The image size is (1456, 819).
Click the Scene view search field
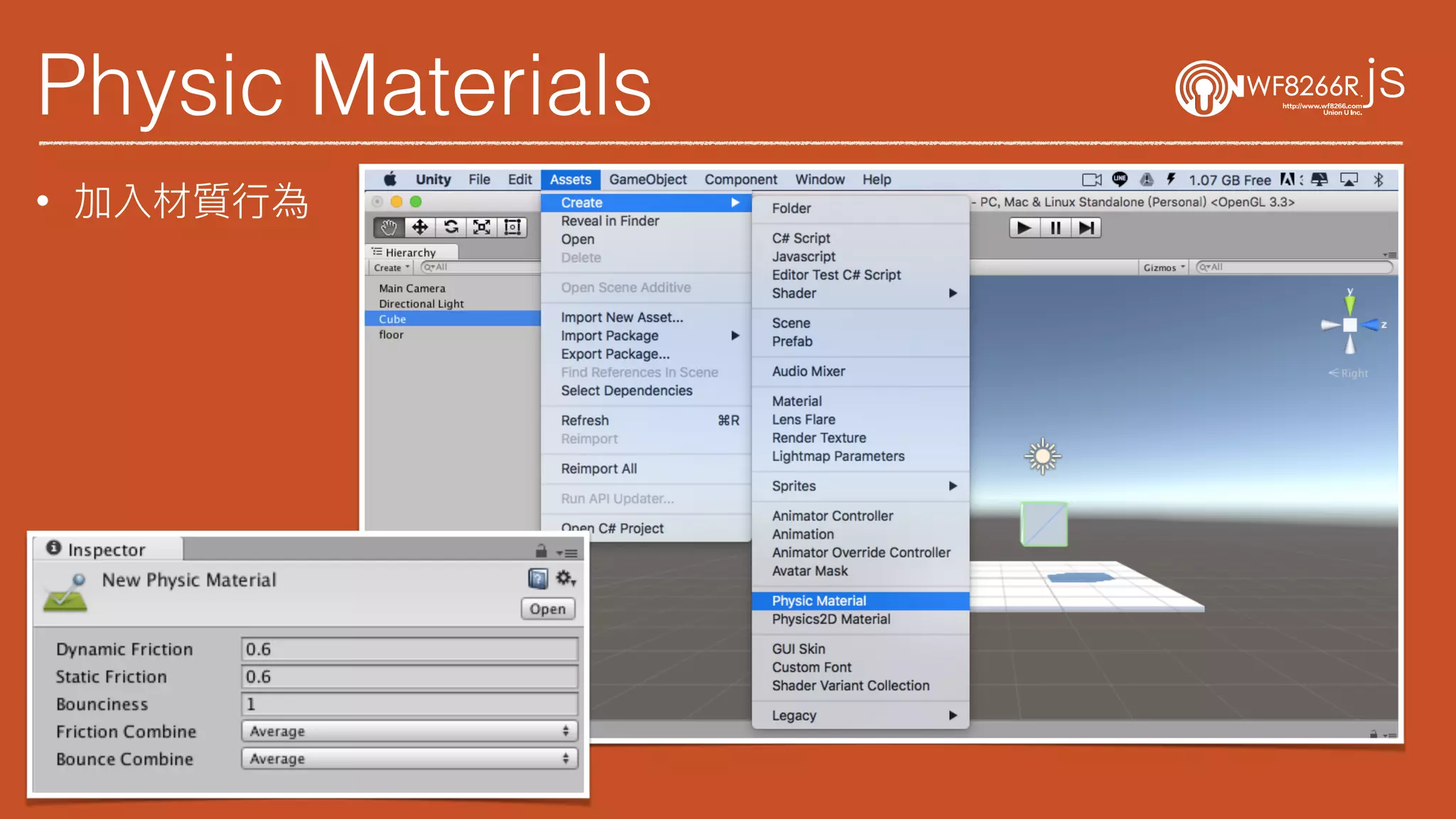(x=1294, y=267)
